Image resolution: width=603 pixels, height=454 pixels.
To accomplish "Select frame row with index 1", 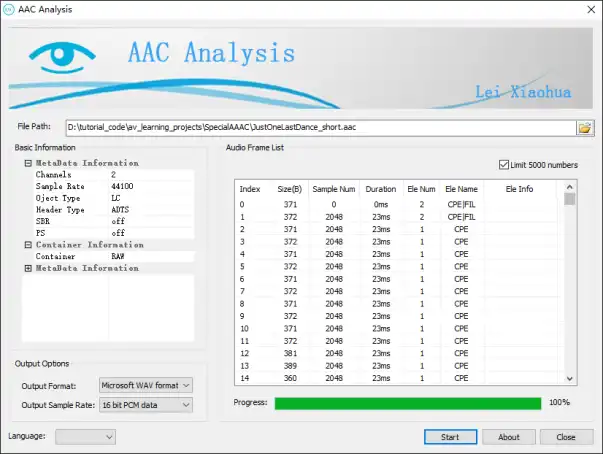I will [x=396, y=217].
